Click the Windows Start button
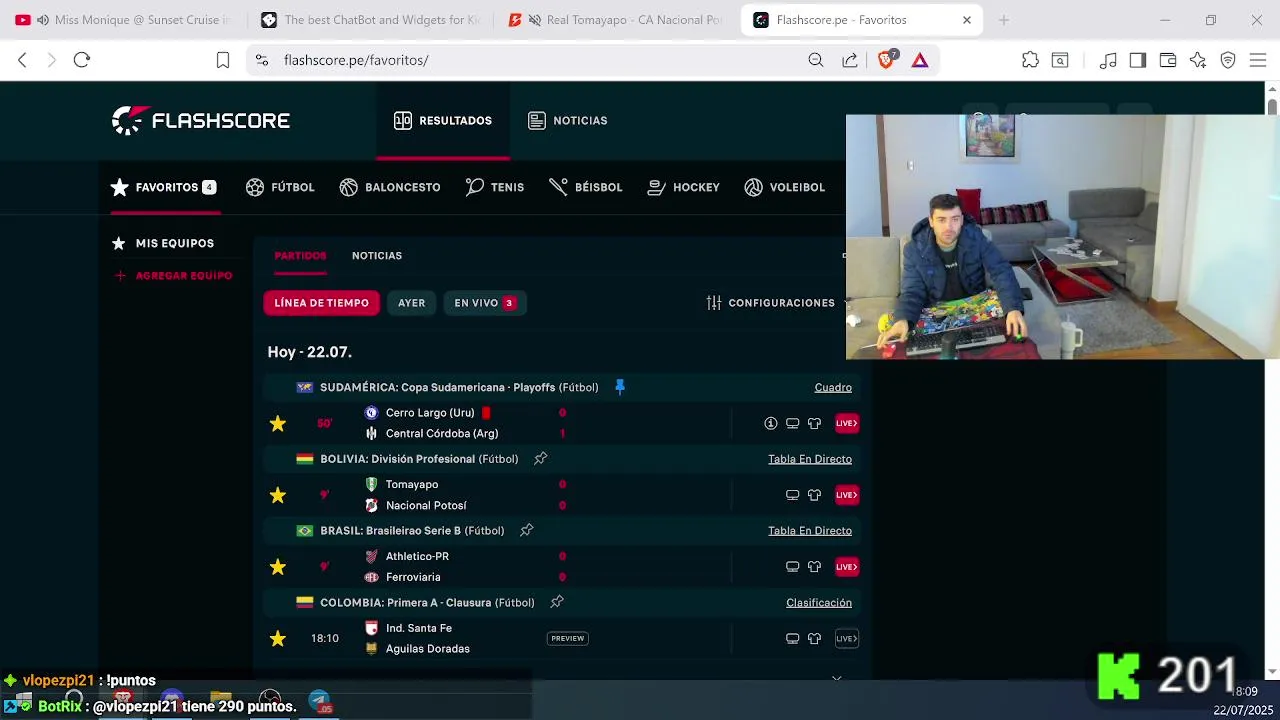Image resolution: width=1280 pixels, height=720 pixels. tap(22, 700)
